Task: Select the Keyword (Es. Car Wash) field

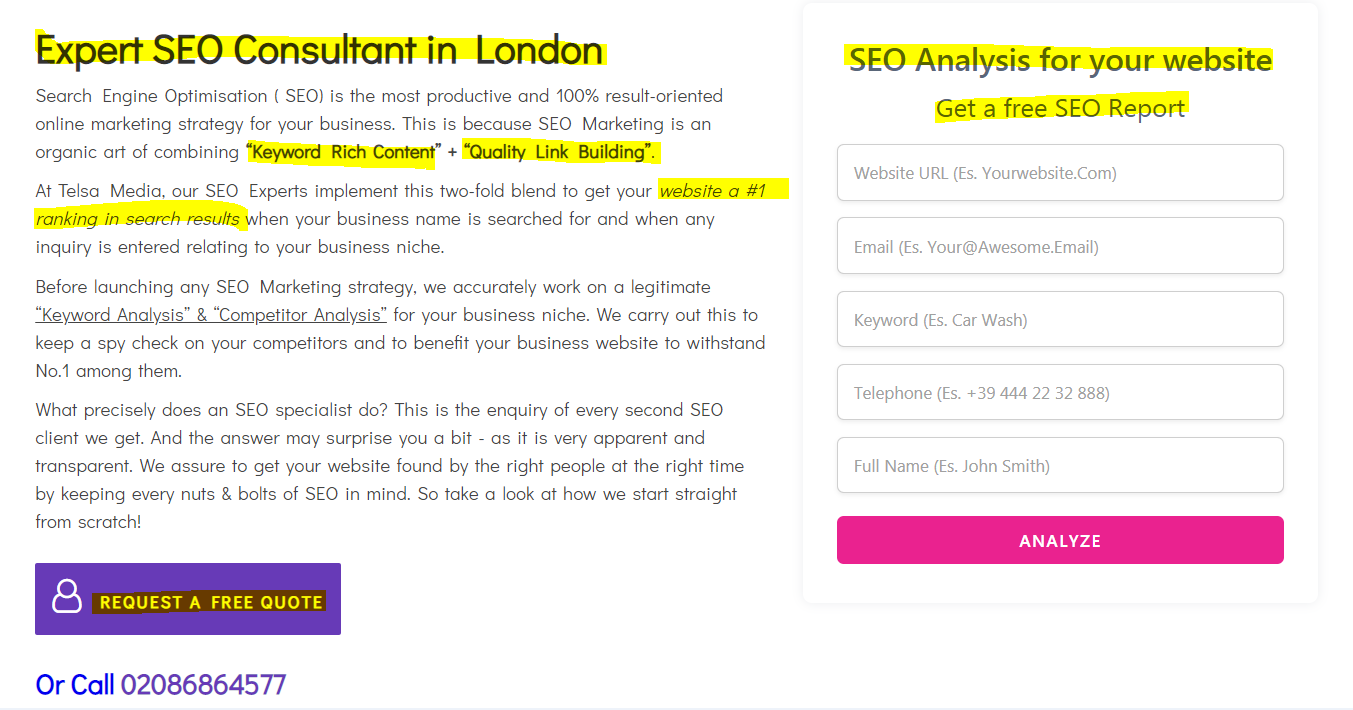Action: (x=1060, y=319)
